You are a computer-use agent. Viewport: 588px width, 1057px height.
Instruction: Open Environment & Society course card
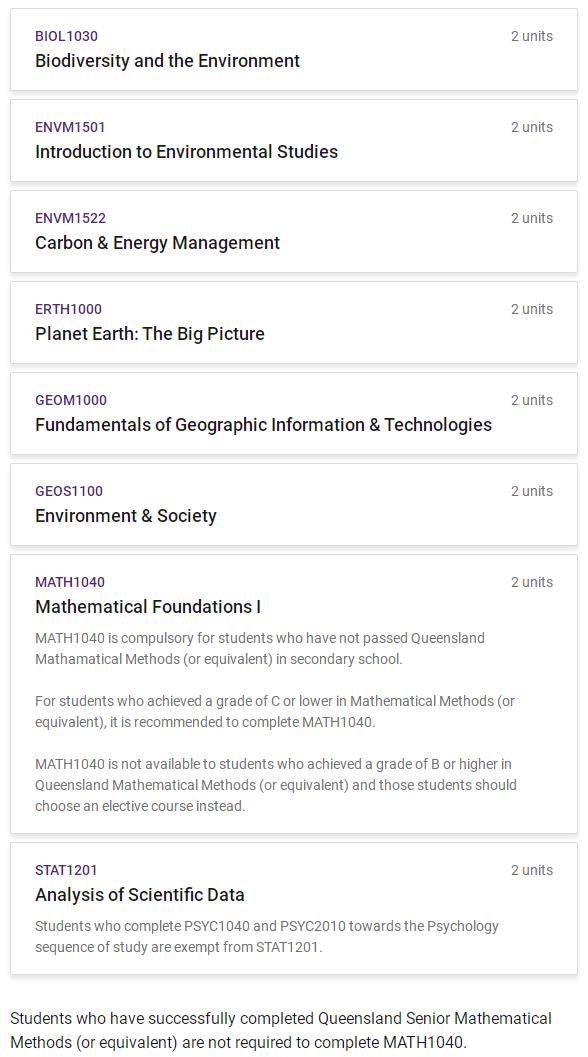(294, 504)
